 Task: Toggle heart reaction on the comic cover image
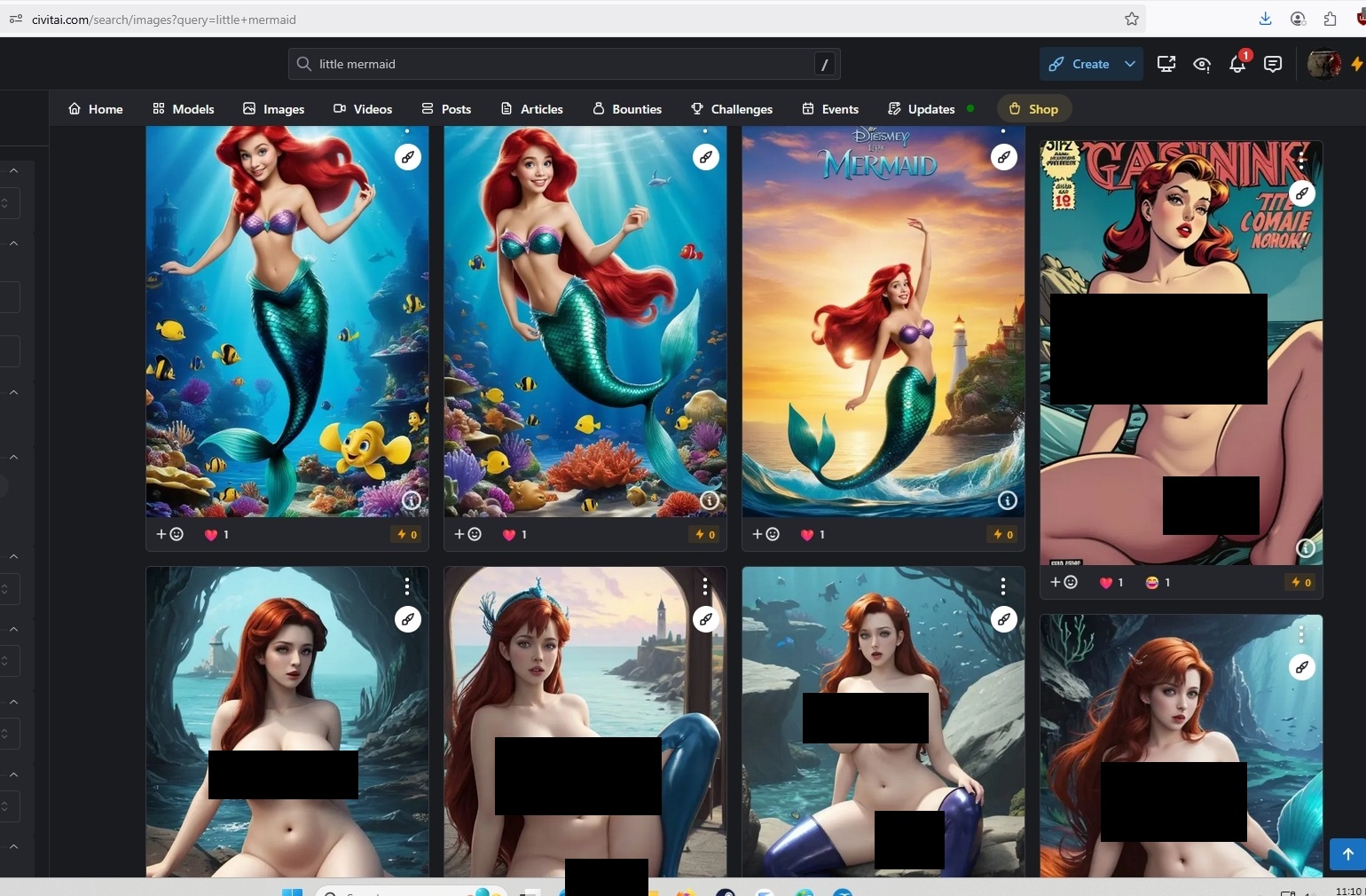pyautogui.click(x=1111, y=582)
